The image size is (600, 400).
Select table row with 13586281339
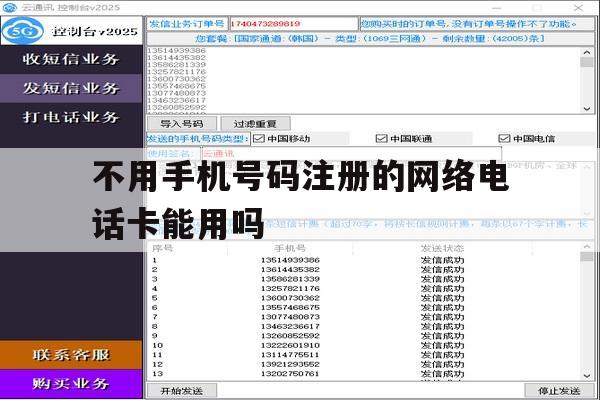click(x=364, y=279)
